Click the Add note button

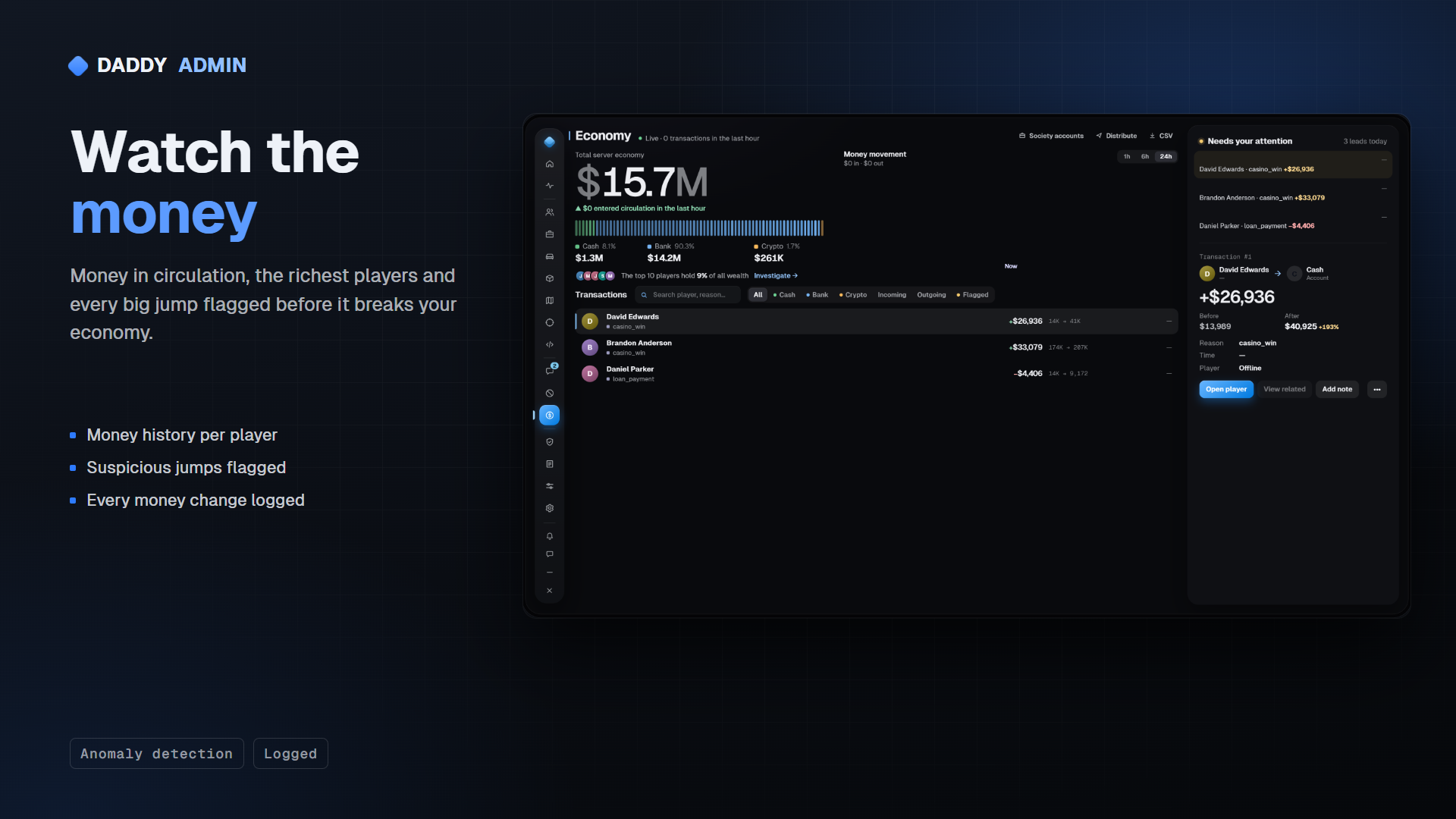pyautogui.click(x=1337, y=390)
